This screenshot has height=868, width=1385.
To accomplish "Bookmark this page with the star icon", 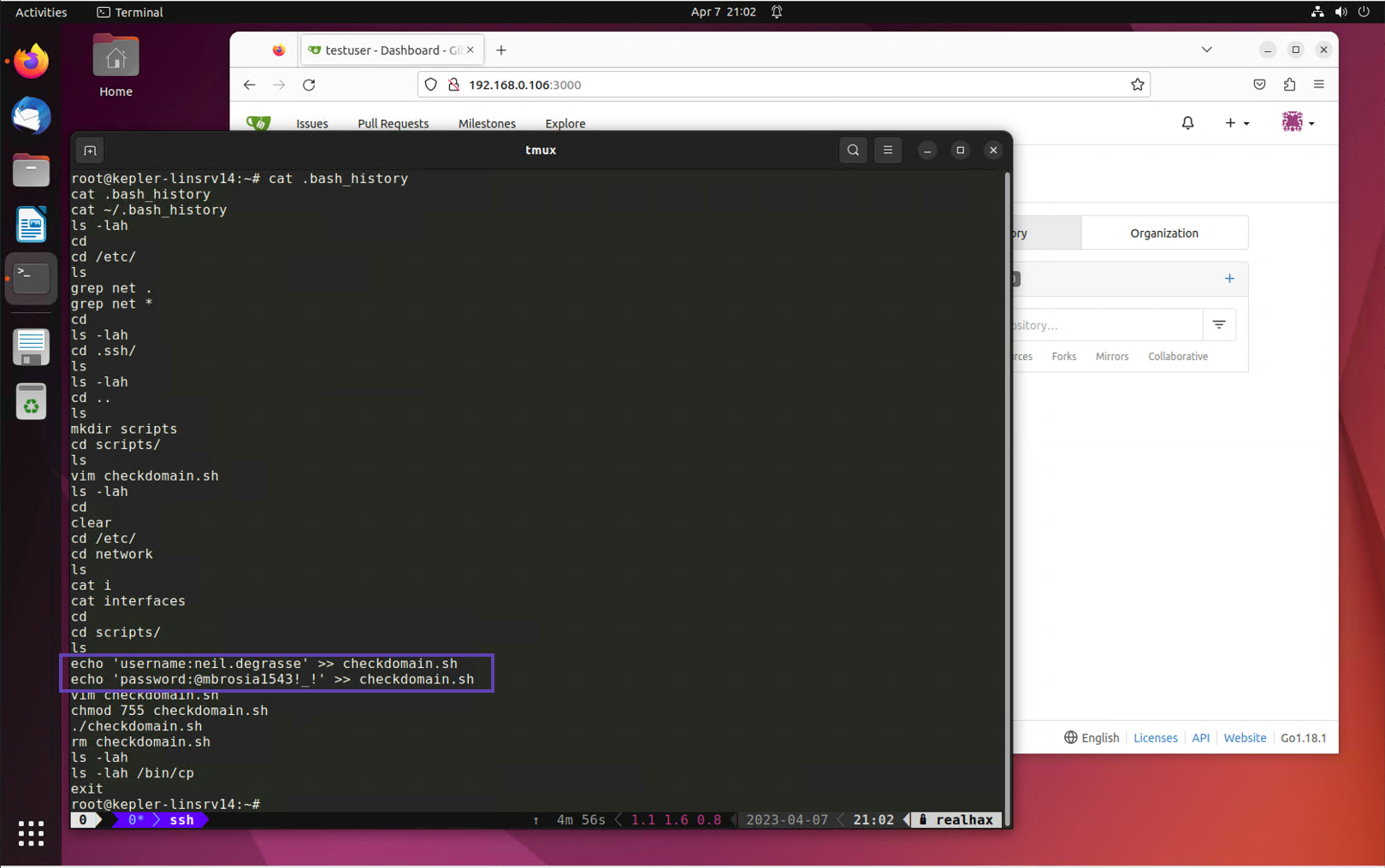I will coord(1137,85).
